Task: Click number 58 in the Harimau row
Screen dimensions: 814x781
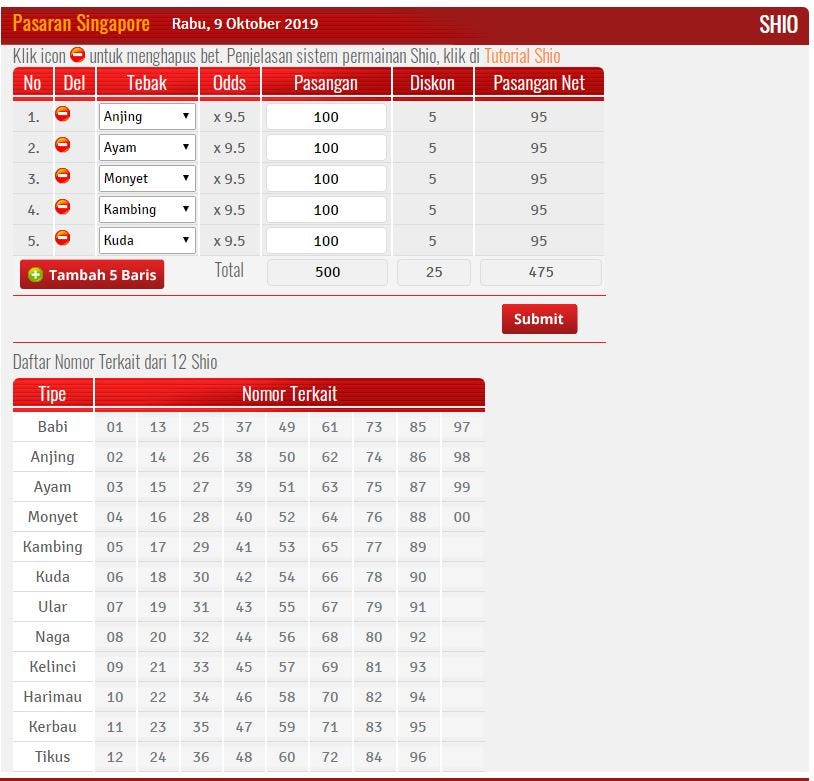Action: click(287, 697)
